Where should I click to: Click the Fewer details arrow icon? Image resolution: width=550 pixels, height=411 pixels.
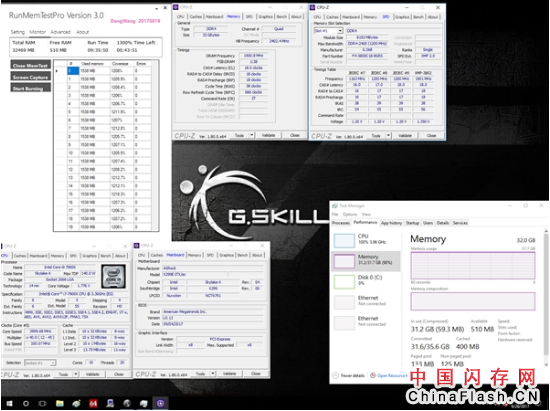[335, 376]
